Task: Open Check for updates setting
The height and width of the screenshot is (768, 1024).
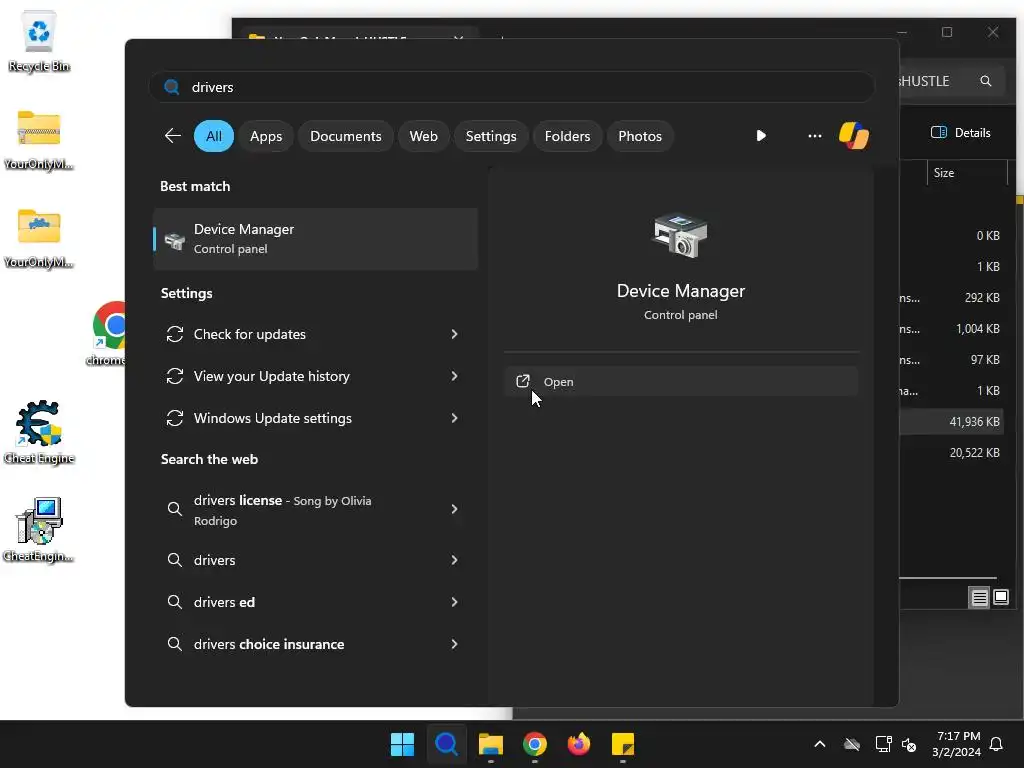Action: pyautogui.click(x=315, y=334)
